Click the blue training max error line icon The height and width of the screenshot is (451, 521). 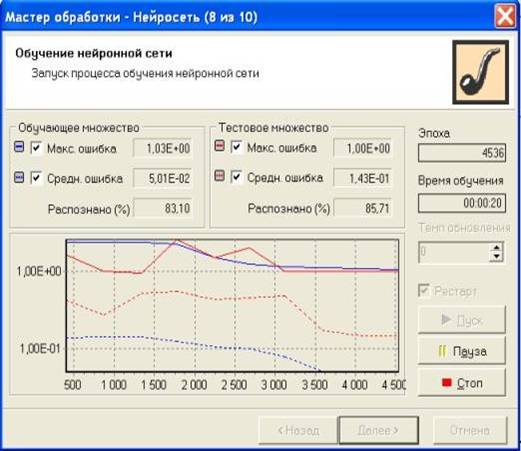pos(19,147)
